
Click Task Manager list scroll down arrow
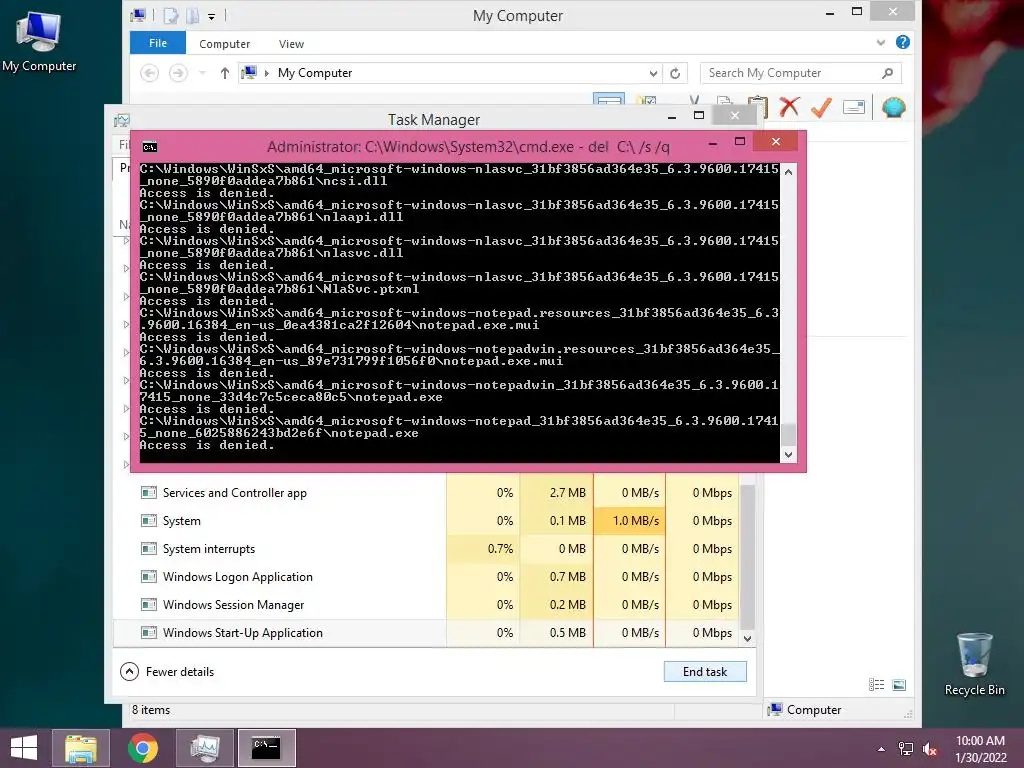coord(748,639)
